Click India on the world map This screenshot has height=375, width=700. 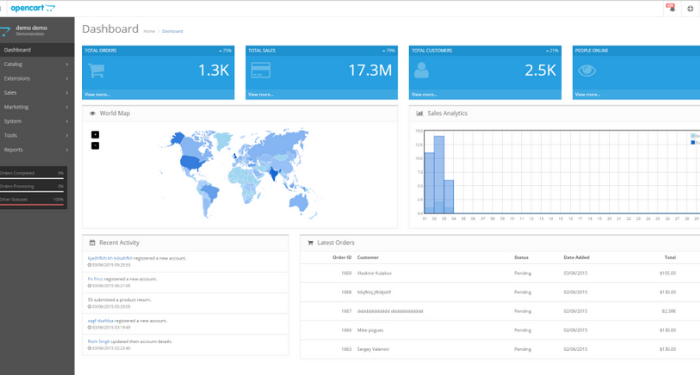coord(274,173)
